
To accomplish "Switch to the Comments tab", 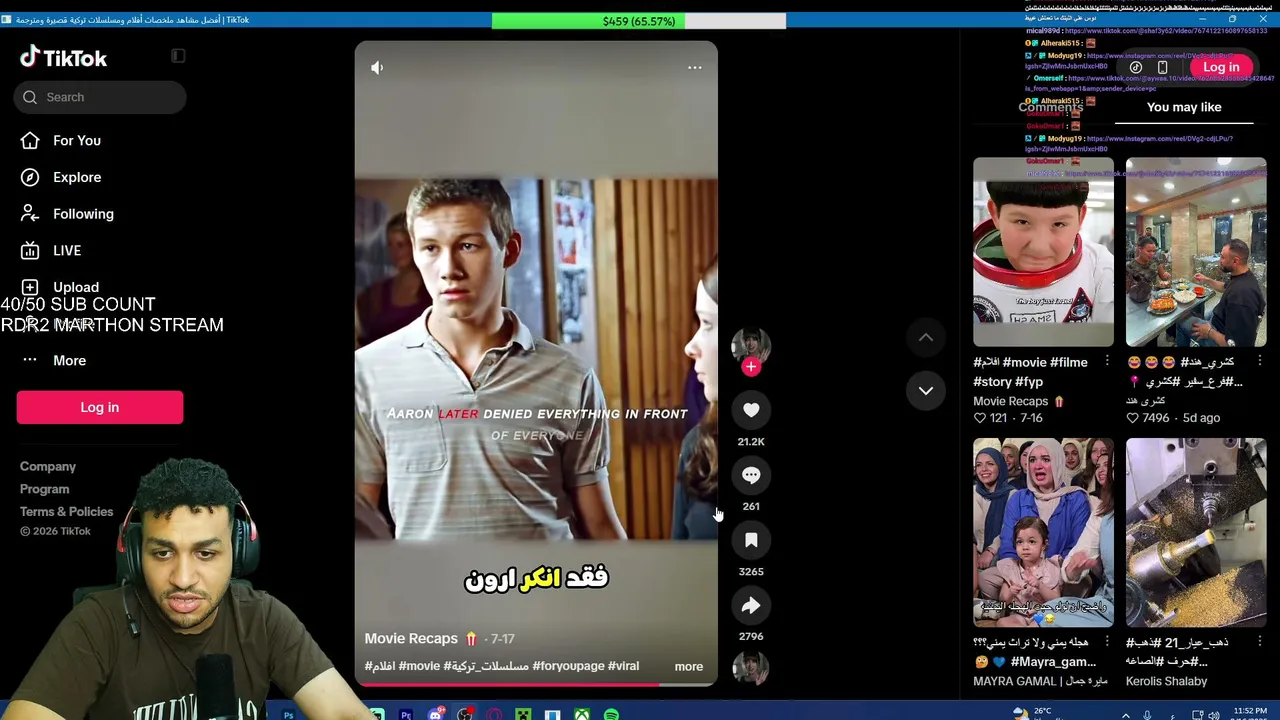I will coord(1050,107).
